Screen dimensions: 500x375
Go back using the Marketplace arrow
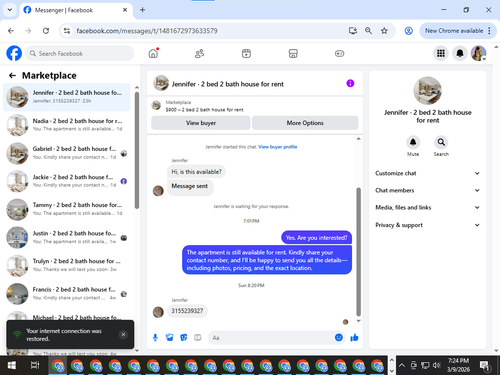pyautogui.click(x=12, y=76)
